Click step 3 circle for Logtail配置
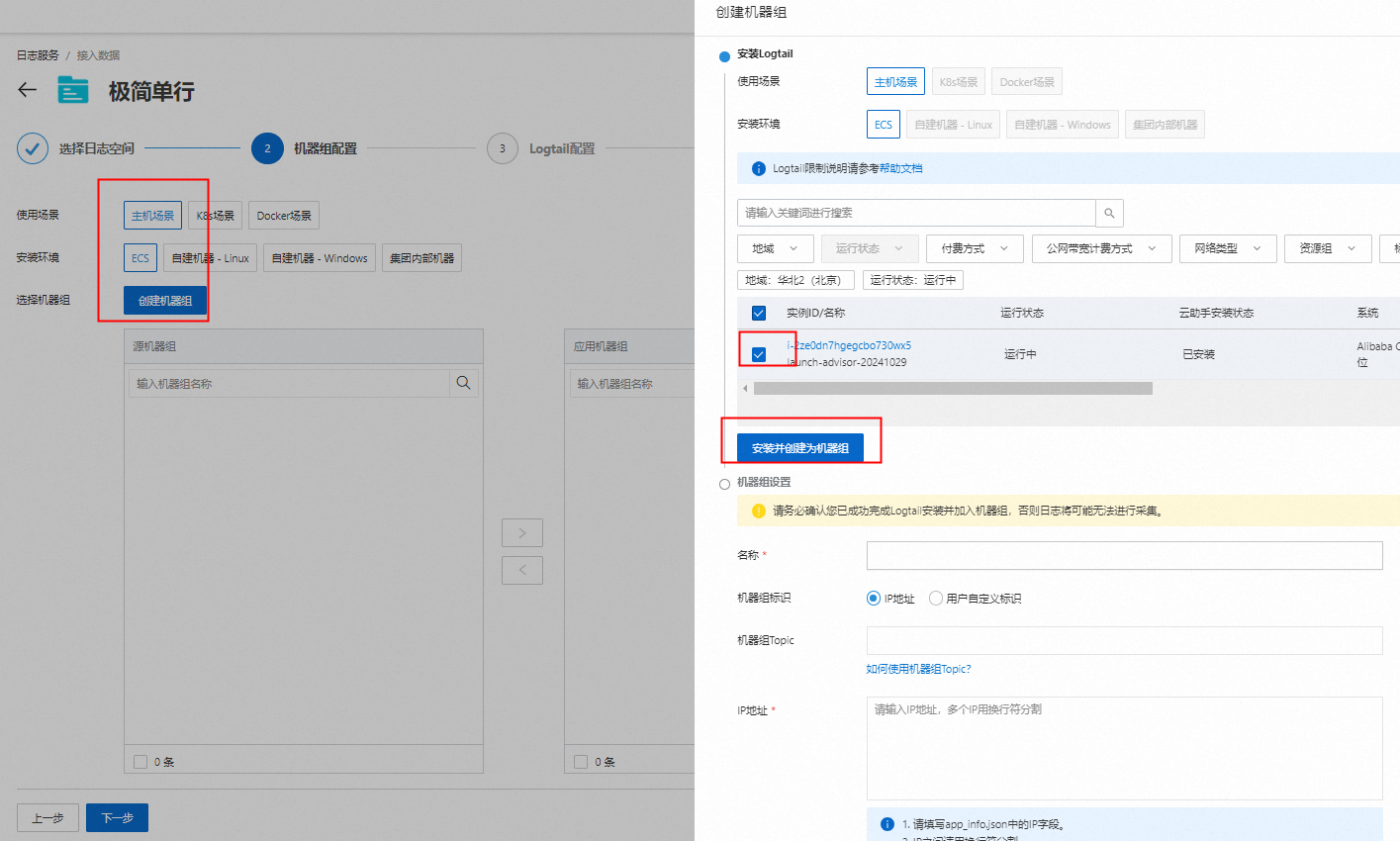The image size is (1400, 841). 503,148
